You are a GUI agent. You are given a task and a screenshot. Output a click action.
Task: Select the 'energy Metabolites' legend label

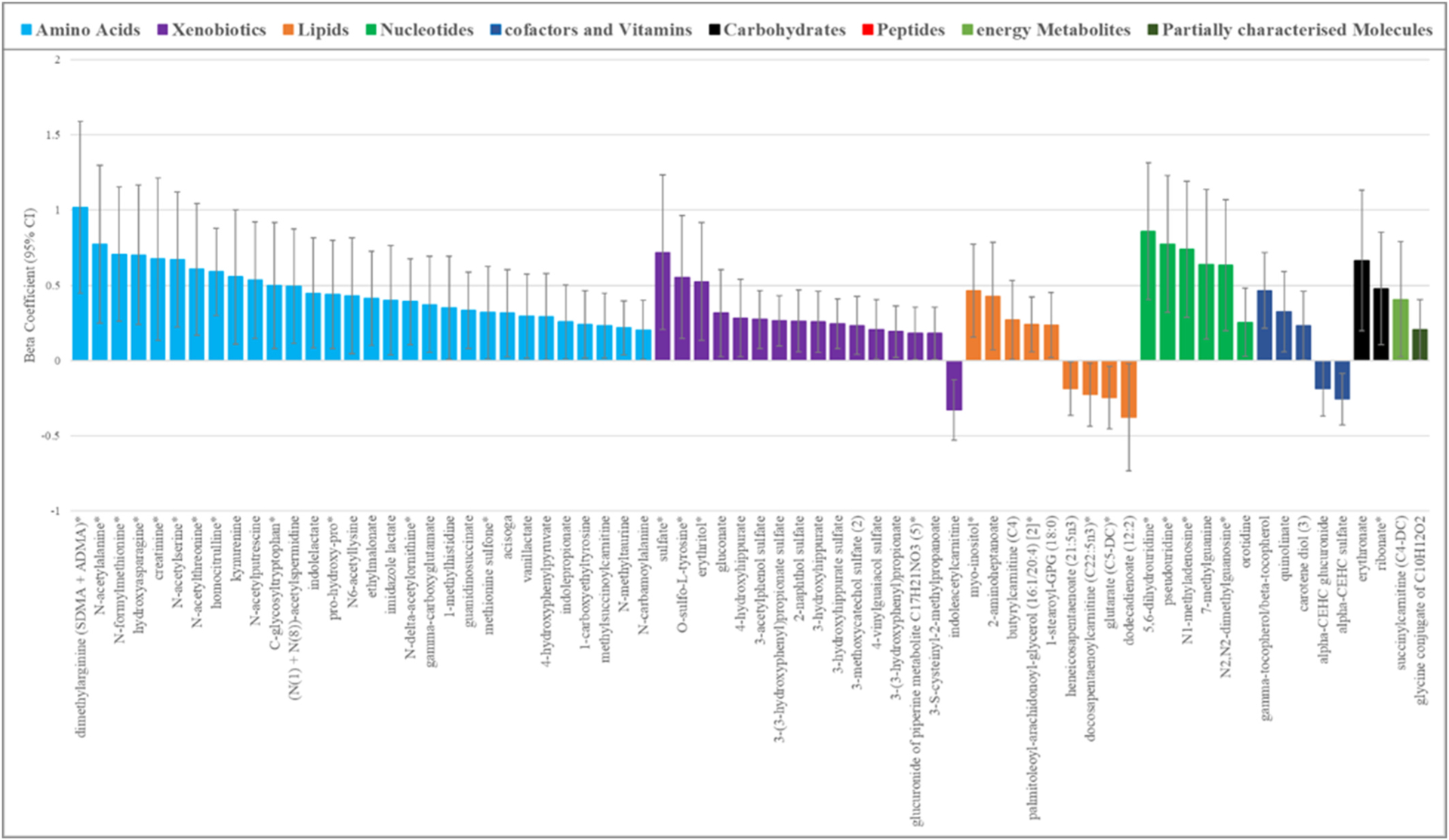pyautogui.click(x=1053, y=30)
